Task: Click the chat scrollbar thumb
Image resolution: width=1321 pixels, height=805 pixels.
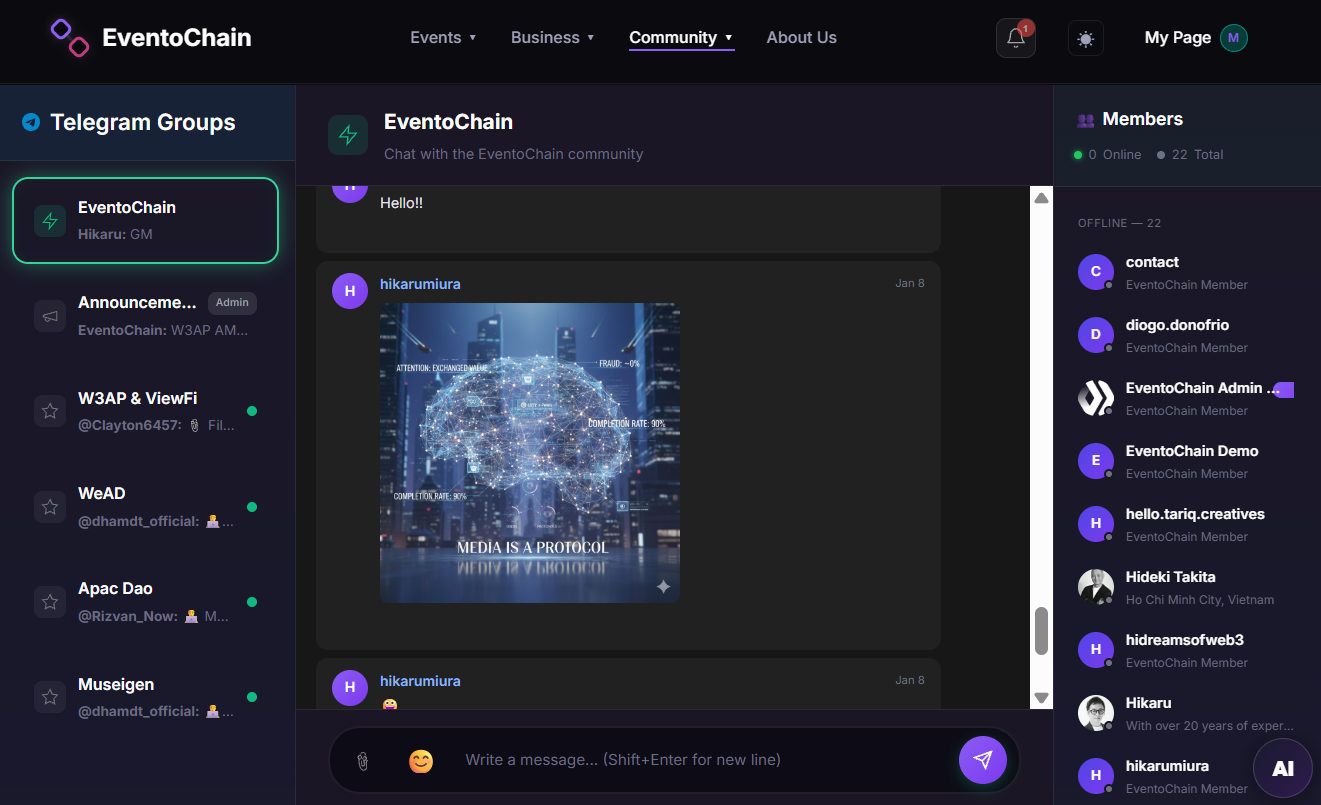Action: coord(1041,631)
